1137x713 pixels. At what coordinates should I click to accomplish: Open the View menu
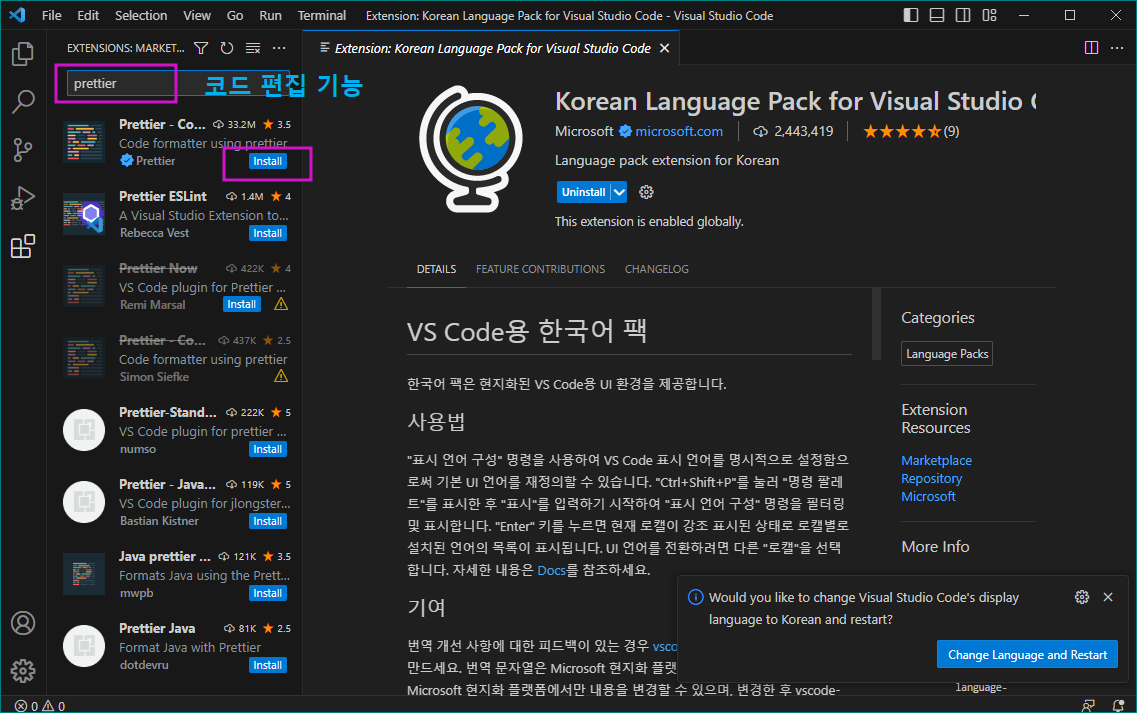coord(197,15)
